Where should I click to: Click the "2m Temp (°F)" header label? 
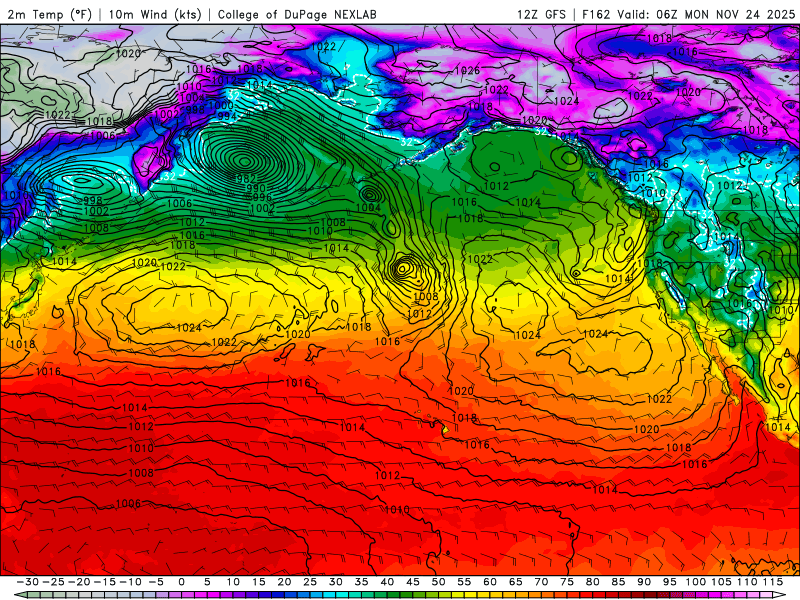click(50, 14)
